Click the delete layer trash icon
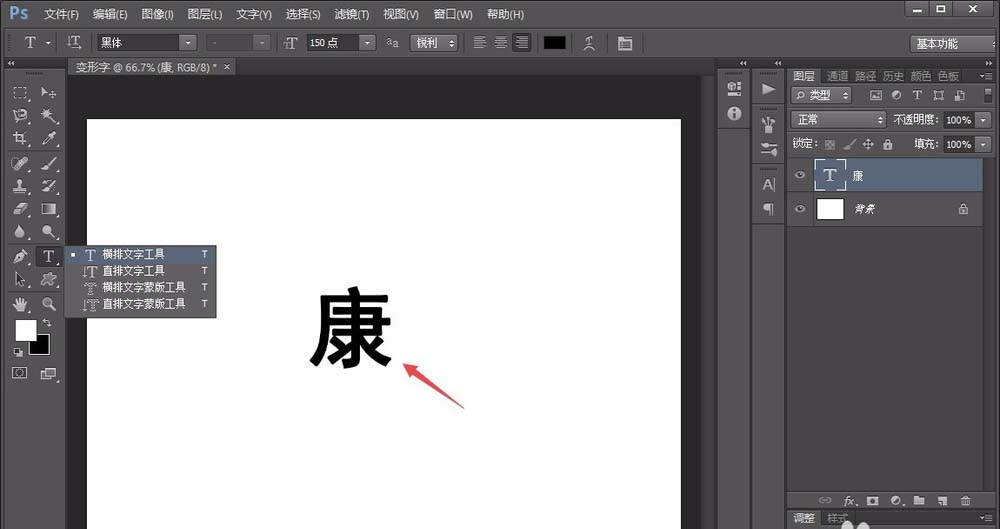Viewport: 1000px width, 529px height. [966, 501]
